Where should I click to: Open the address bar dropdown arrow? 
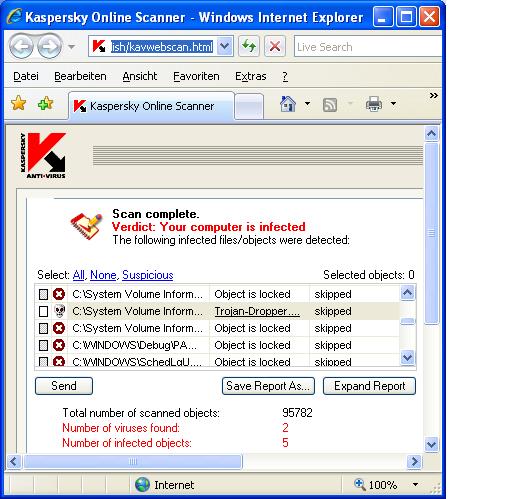pos(225,46)
